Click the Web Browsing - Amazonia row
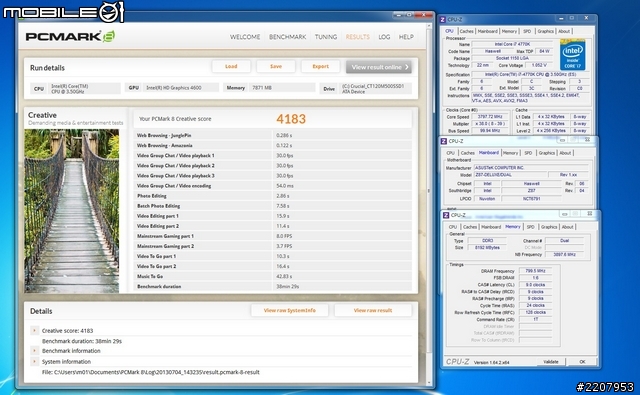640x395 pixels. coord(273,145)
